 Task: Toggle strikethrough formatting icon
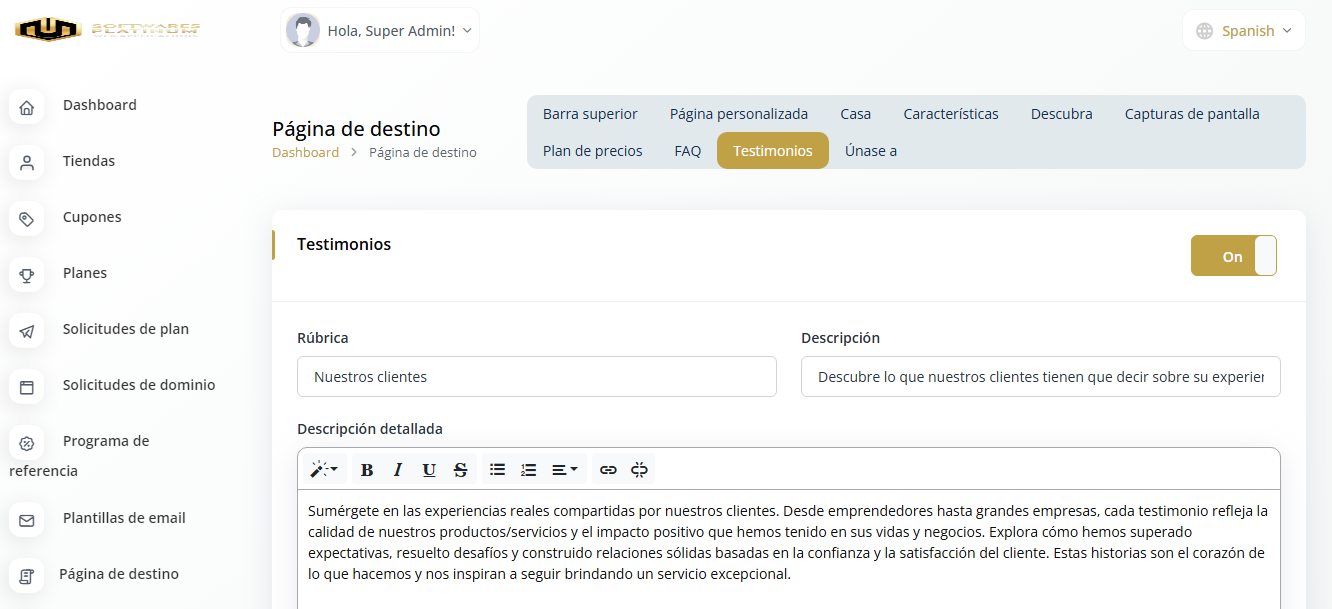coord(460,469)
